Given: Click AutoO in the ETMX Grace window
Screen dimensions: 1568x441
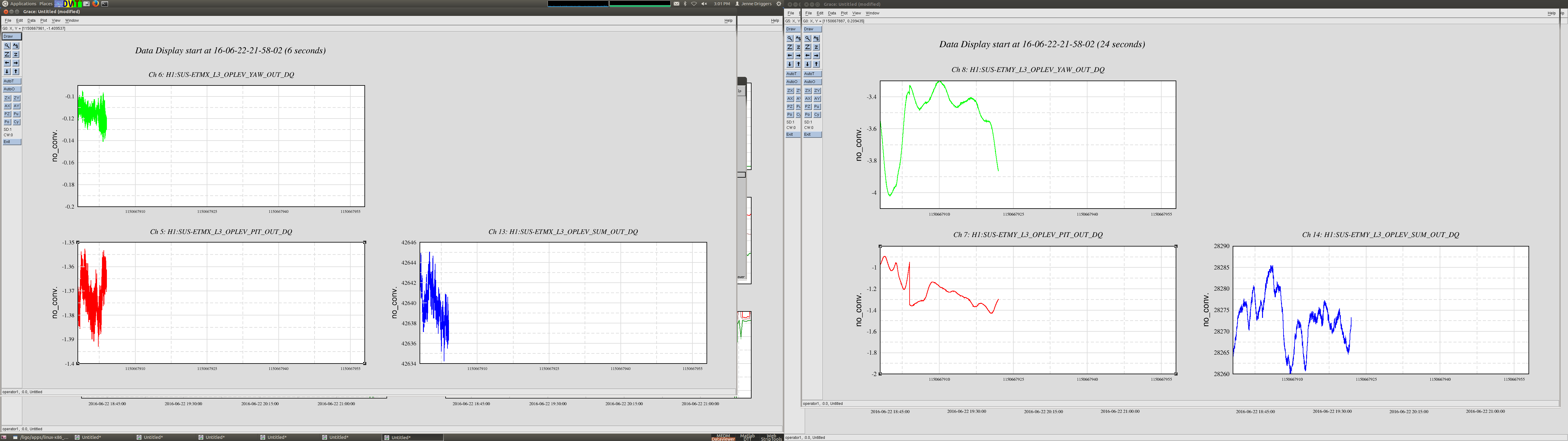Looking at the screenshot, I should click(x=12, y=89).
